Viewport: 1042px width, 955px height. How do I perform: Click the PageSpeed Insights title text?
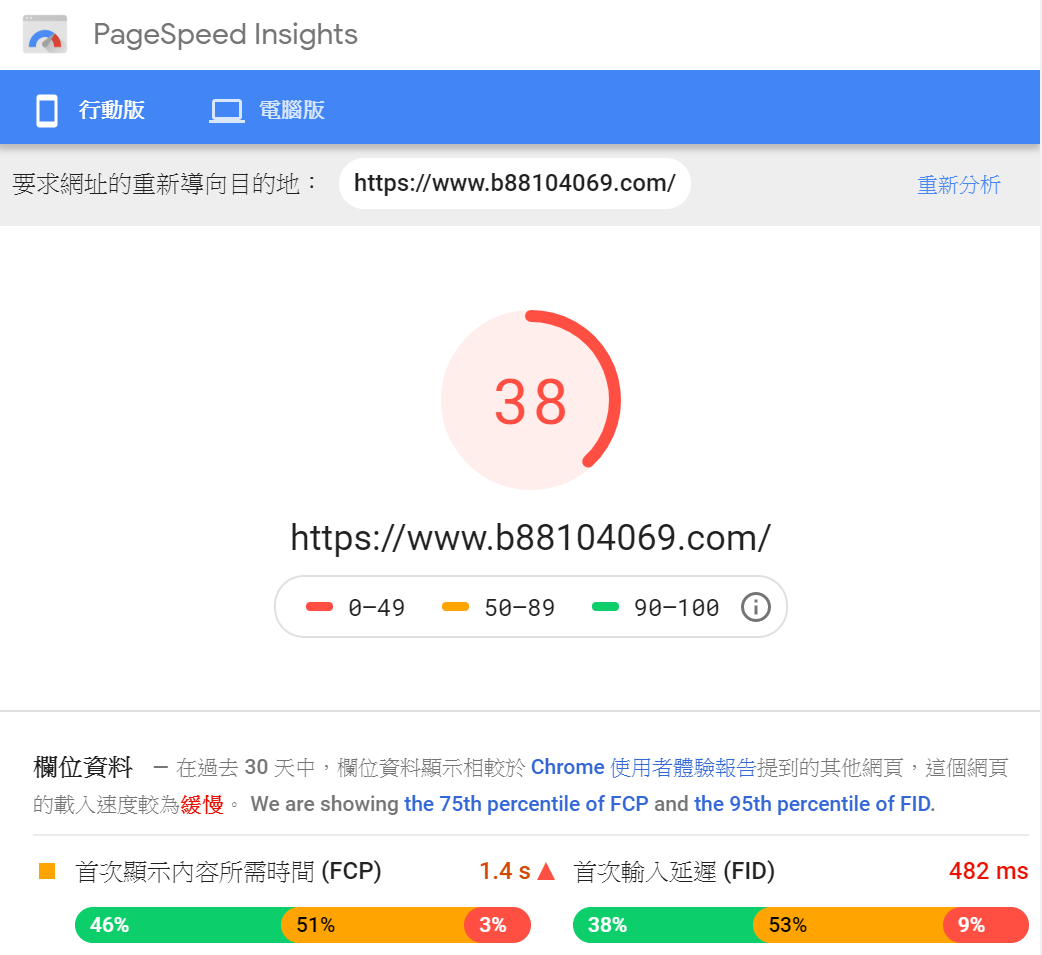pyautogui.click(x=225, y=35)
